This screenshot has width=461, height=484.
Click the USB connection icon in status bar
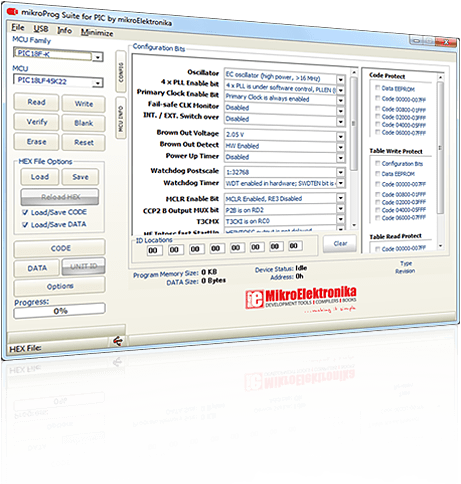click(x=118, y=341)
